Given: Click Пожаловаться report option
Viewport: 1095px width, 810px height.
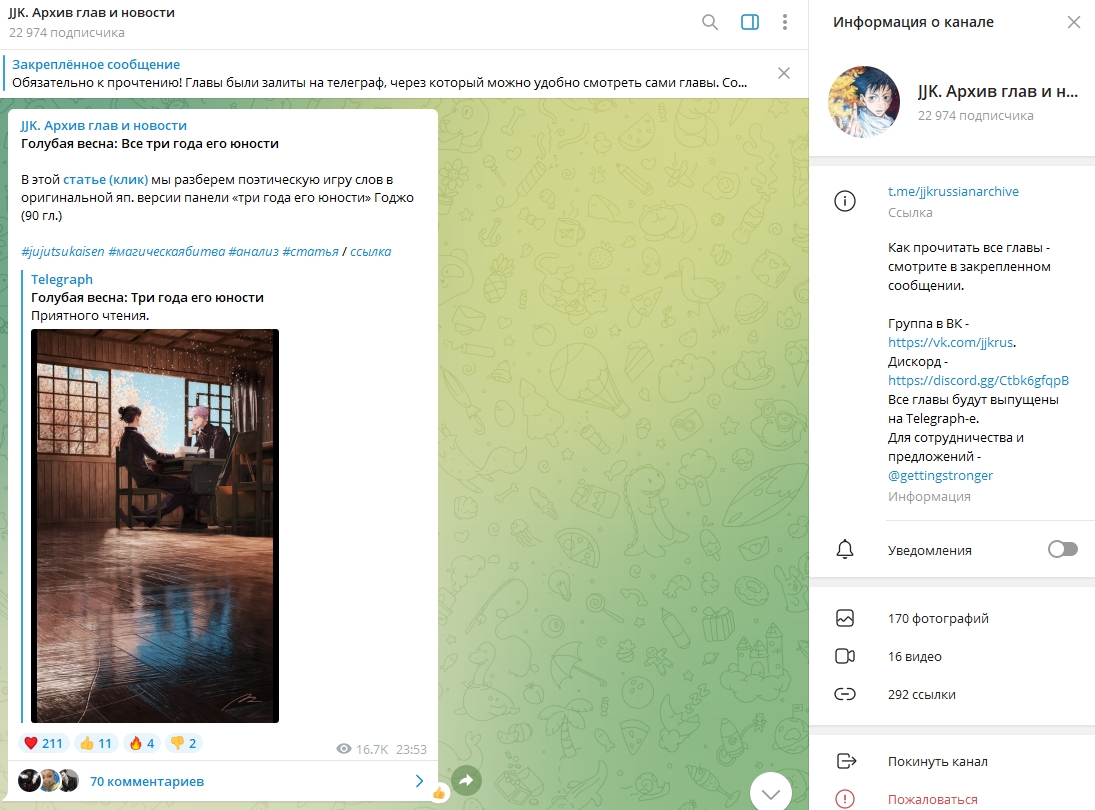Looking at the screenshot, I should tap(932, 800).
